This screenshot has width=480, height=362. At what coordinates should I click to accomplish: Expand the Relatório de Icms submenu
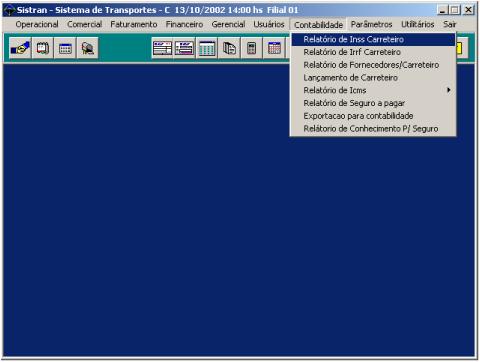pyautogui.click(x=373, y=90)
